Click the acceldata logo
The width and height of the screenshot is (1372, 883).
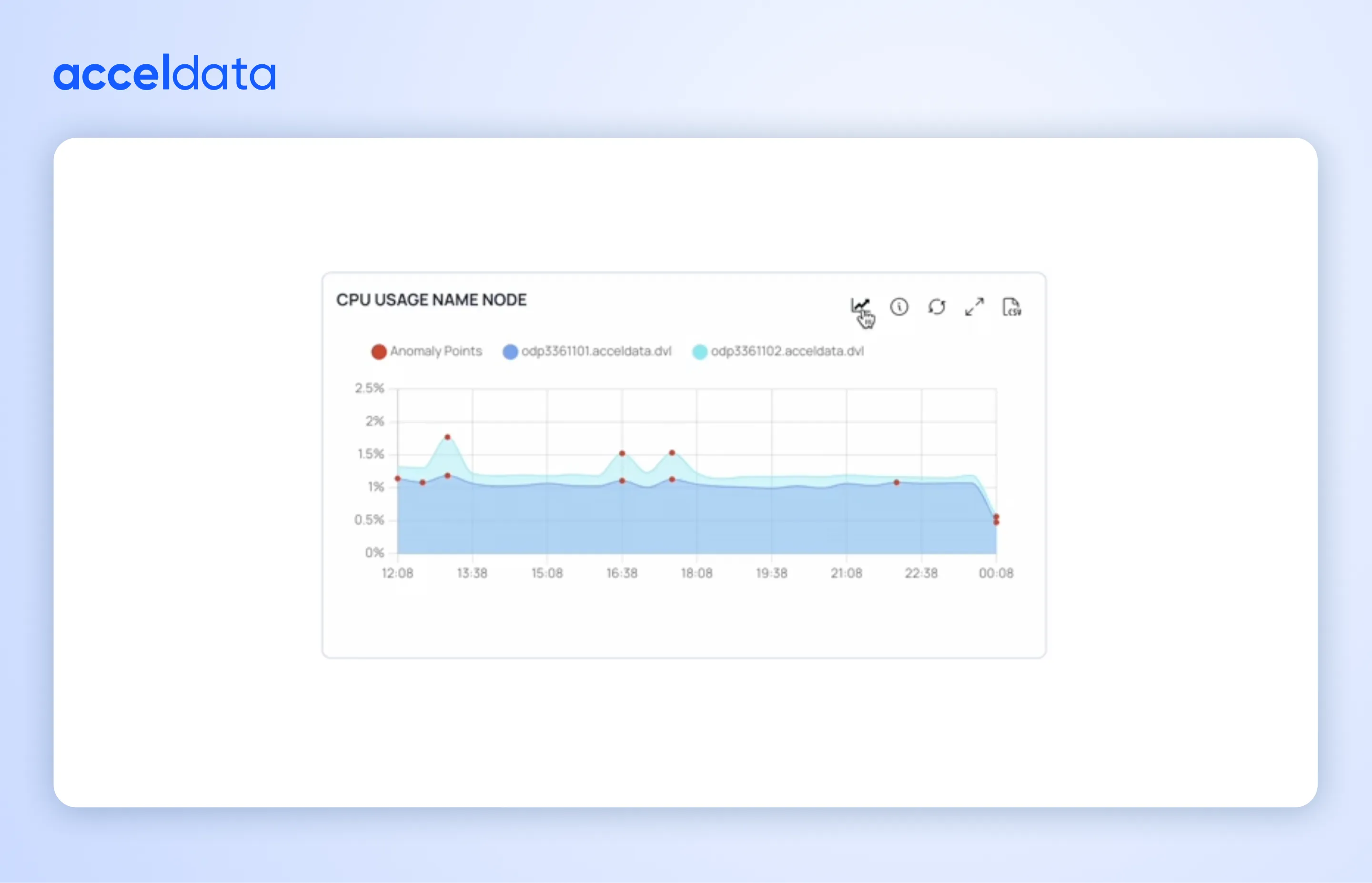click(166, 73)
